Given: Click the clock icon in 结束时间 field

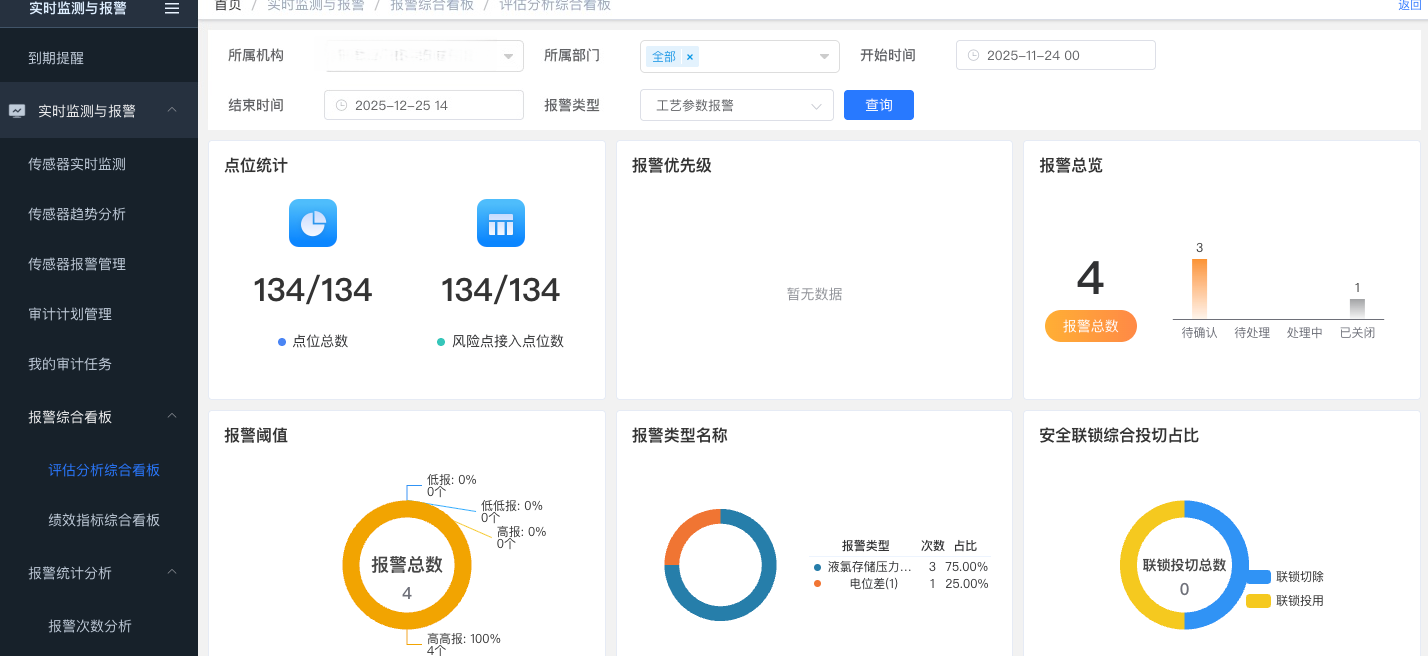Looking at the screenshot, I should [341, 105].
